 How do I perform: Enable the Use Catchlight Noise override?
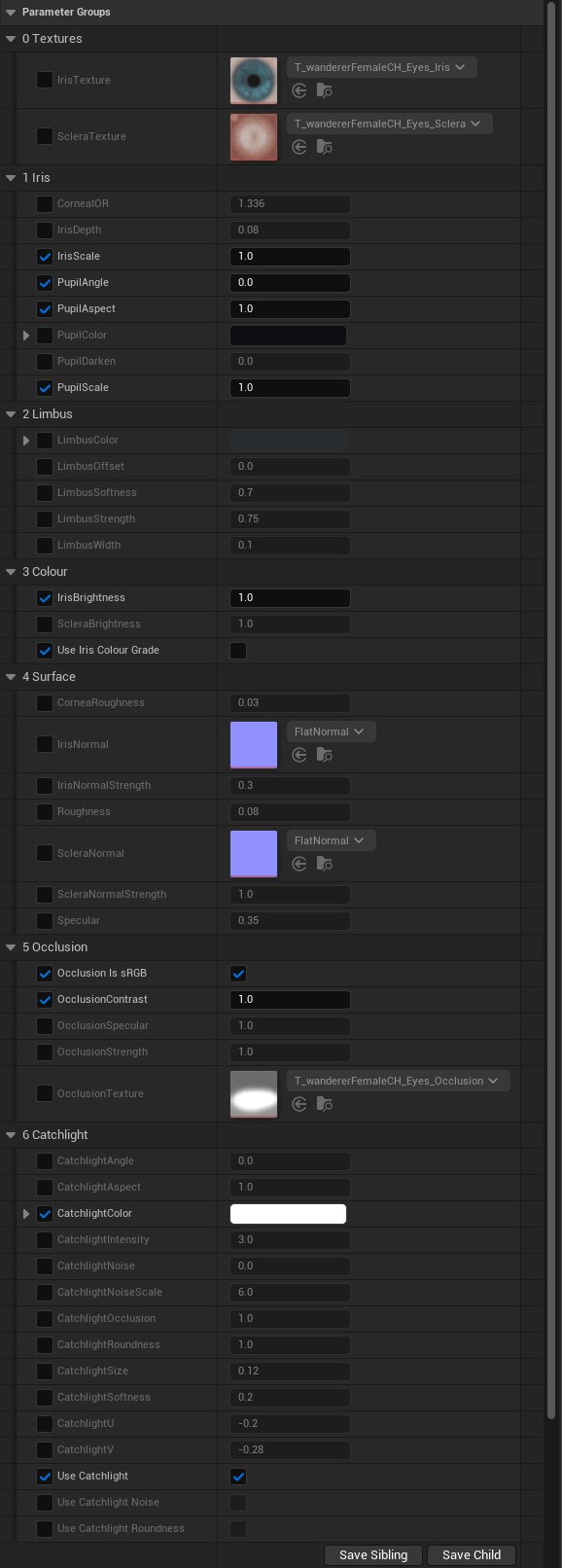(x=45, y=1503)
